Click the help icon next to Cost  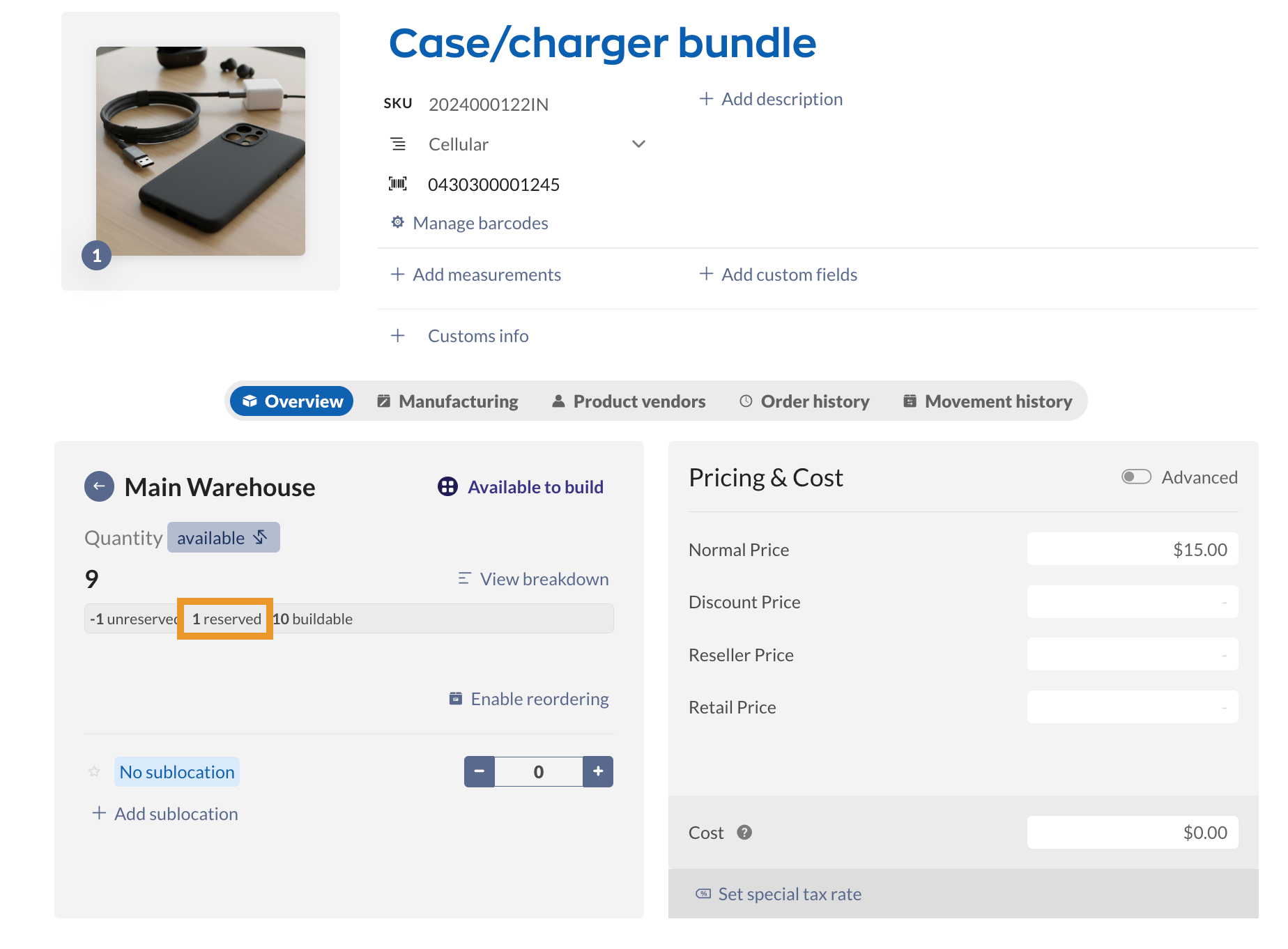(744, 833)
